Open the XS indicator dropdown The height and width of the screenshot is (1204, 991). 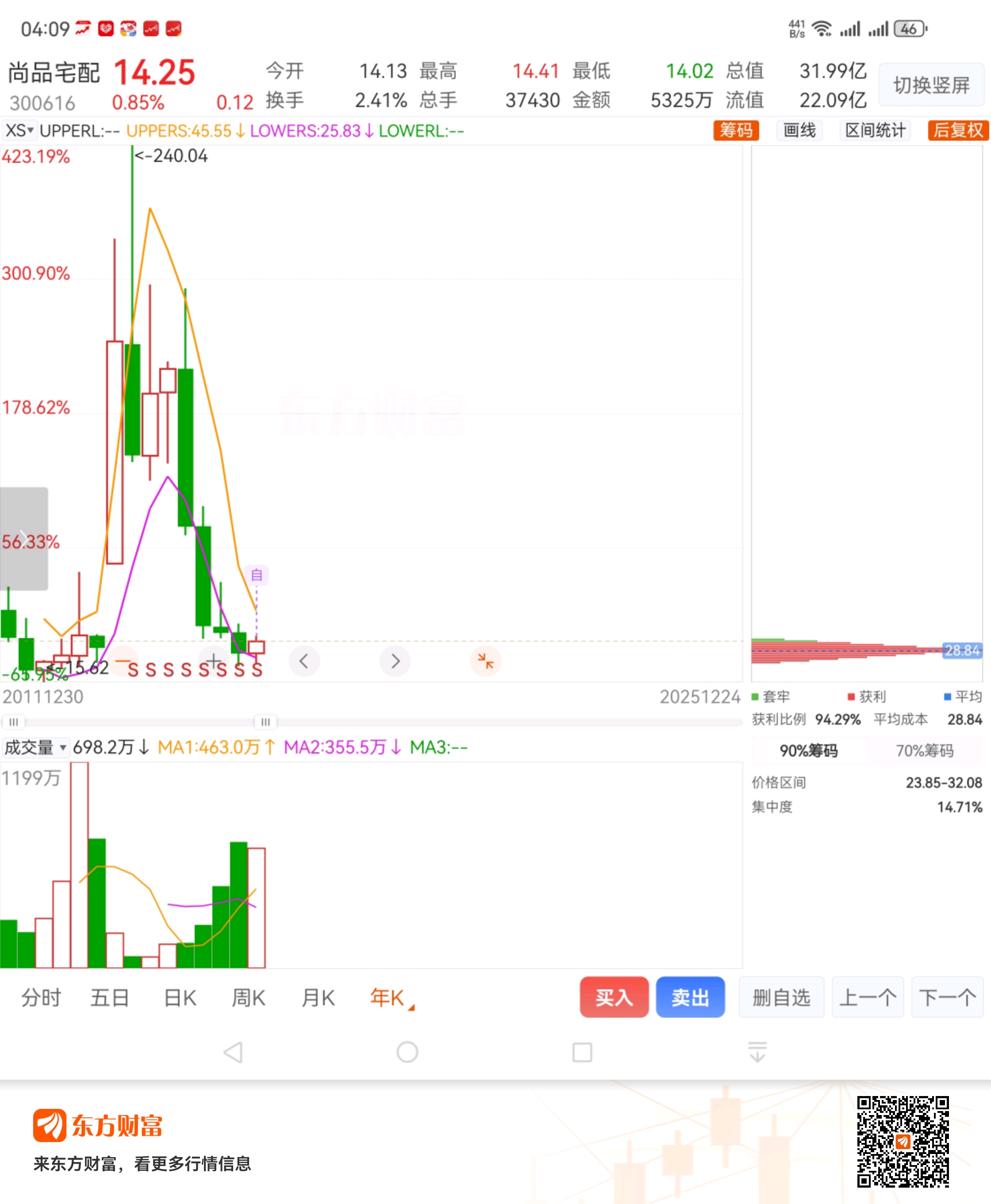[x=19, y=131]
